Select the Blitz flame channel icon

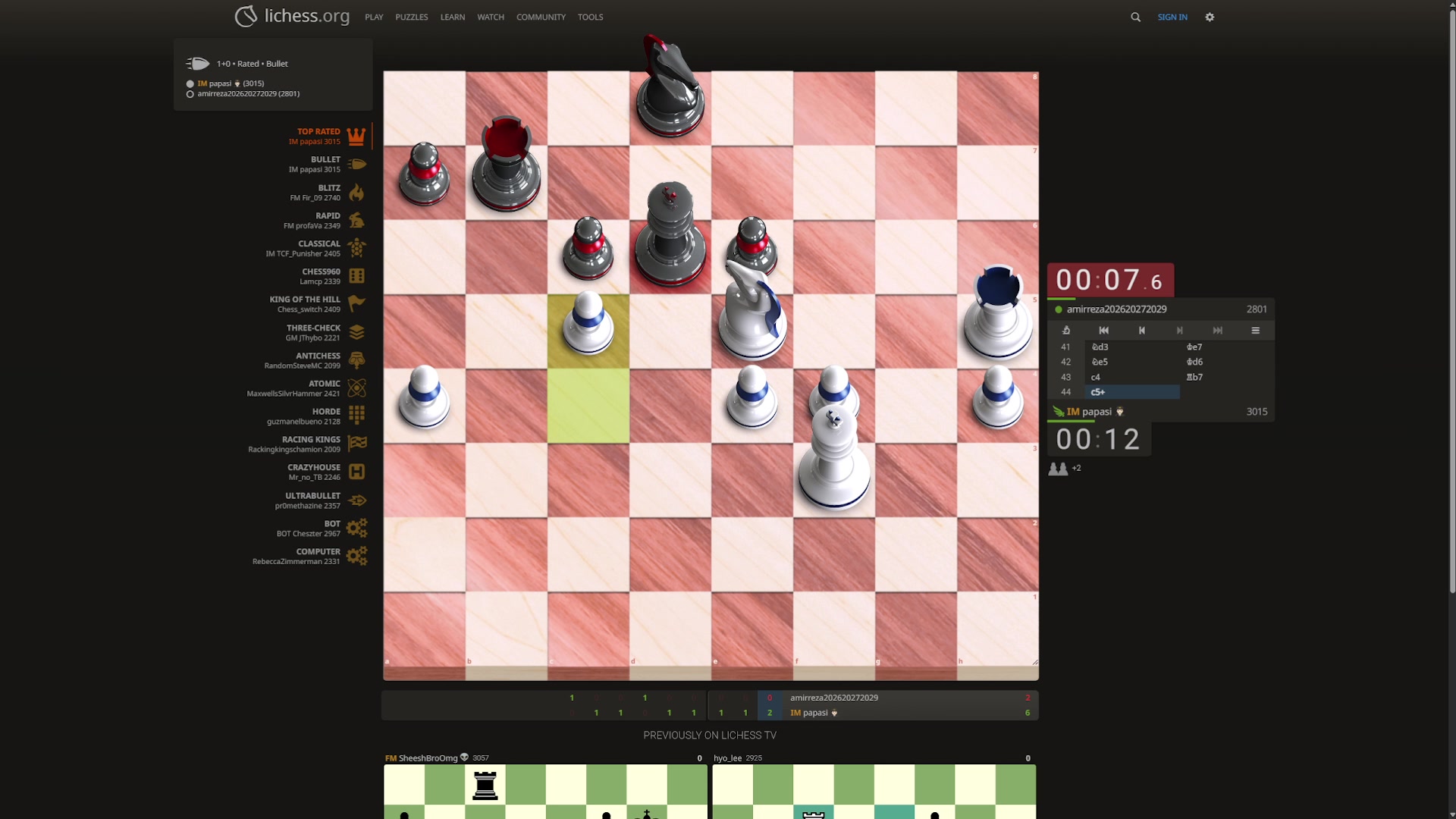356,193
